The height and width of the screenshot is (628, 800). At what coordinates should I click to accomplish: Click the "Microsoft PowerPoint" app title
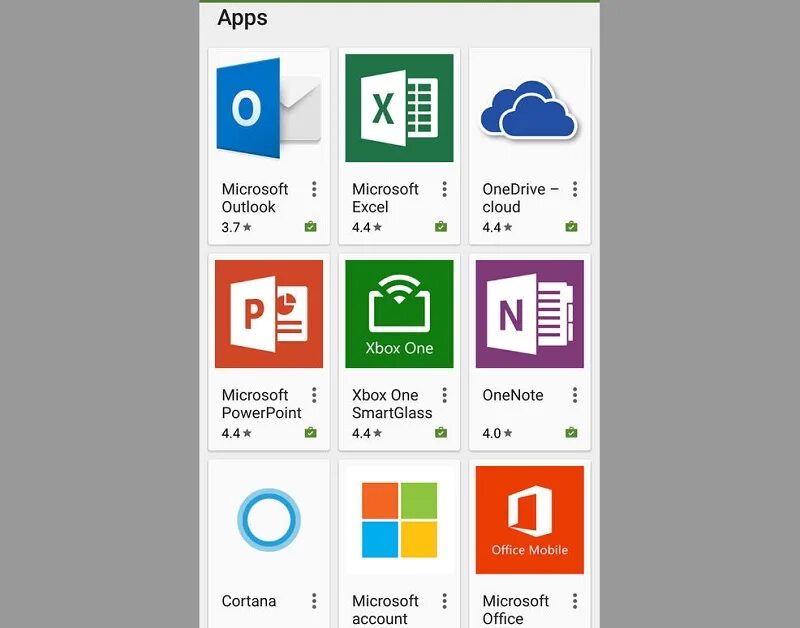click(x=262, y=404)
